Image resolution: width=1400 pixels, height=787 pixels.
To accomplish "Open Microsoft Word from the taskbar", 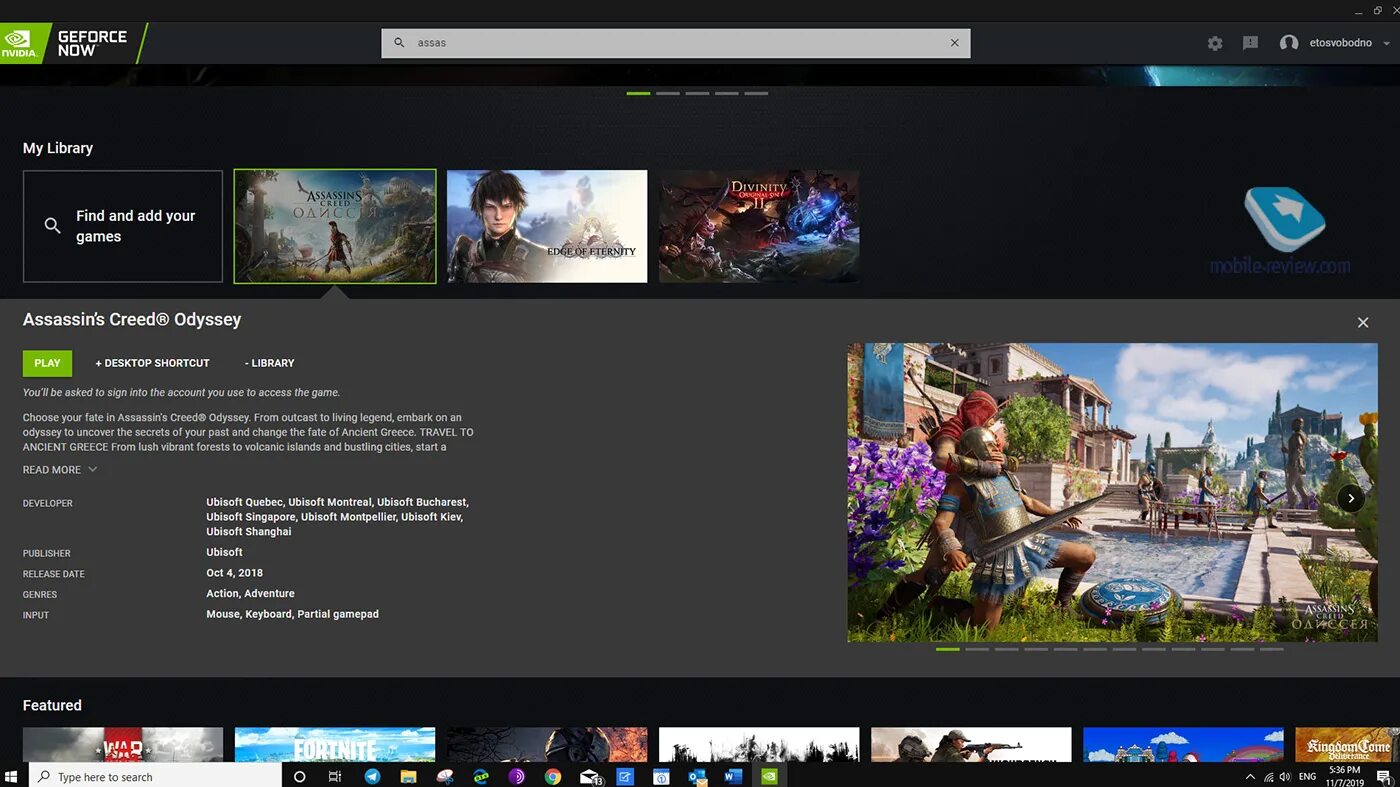I will point(733,776).
